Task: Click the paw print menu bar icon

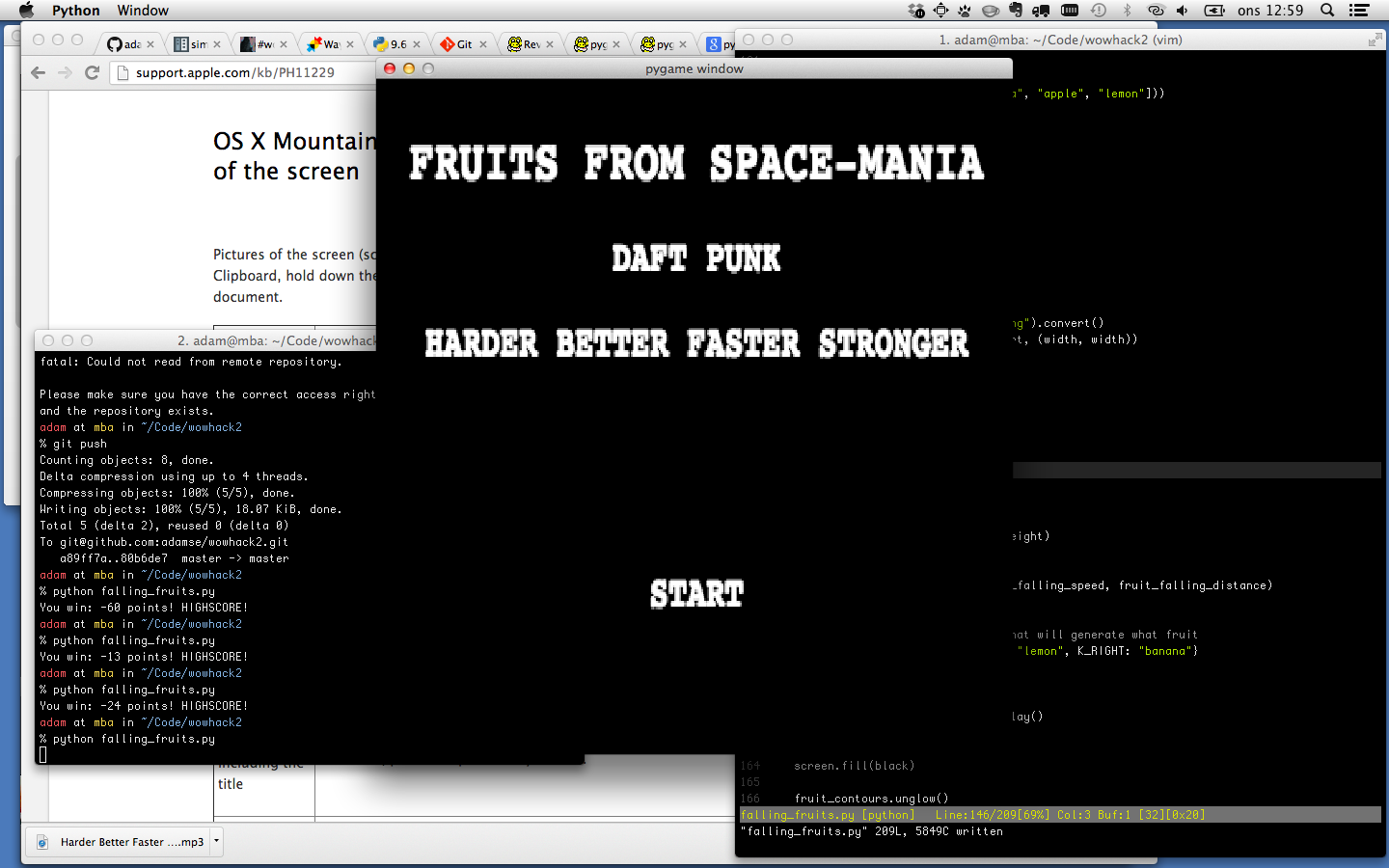Action: pyautogui.click(x=965, y=11)
